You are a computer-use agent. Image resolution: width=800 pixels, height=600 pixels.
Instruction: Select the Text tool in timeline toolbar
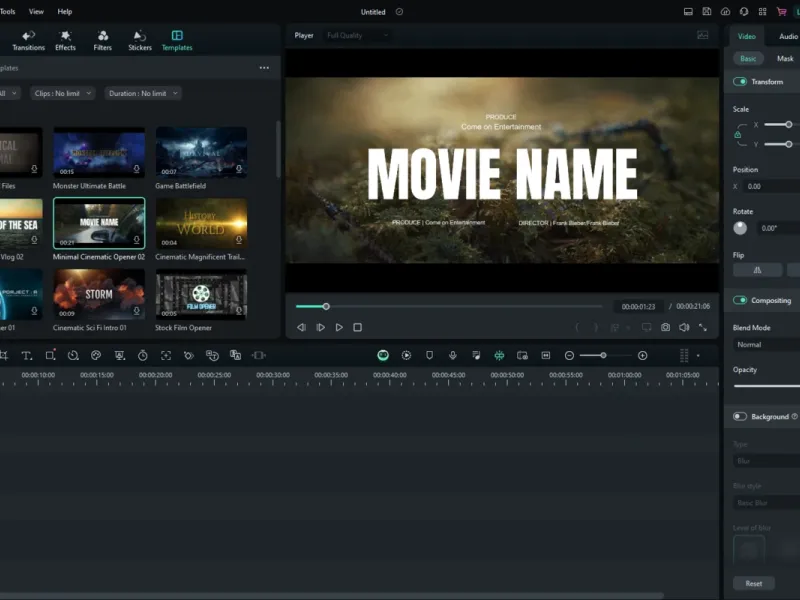[x=27, y=356]
